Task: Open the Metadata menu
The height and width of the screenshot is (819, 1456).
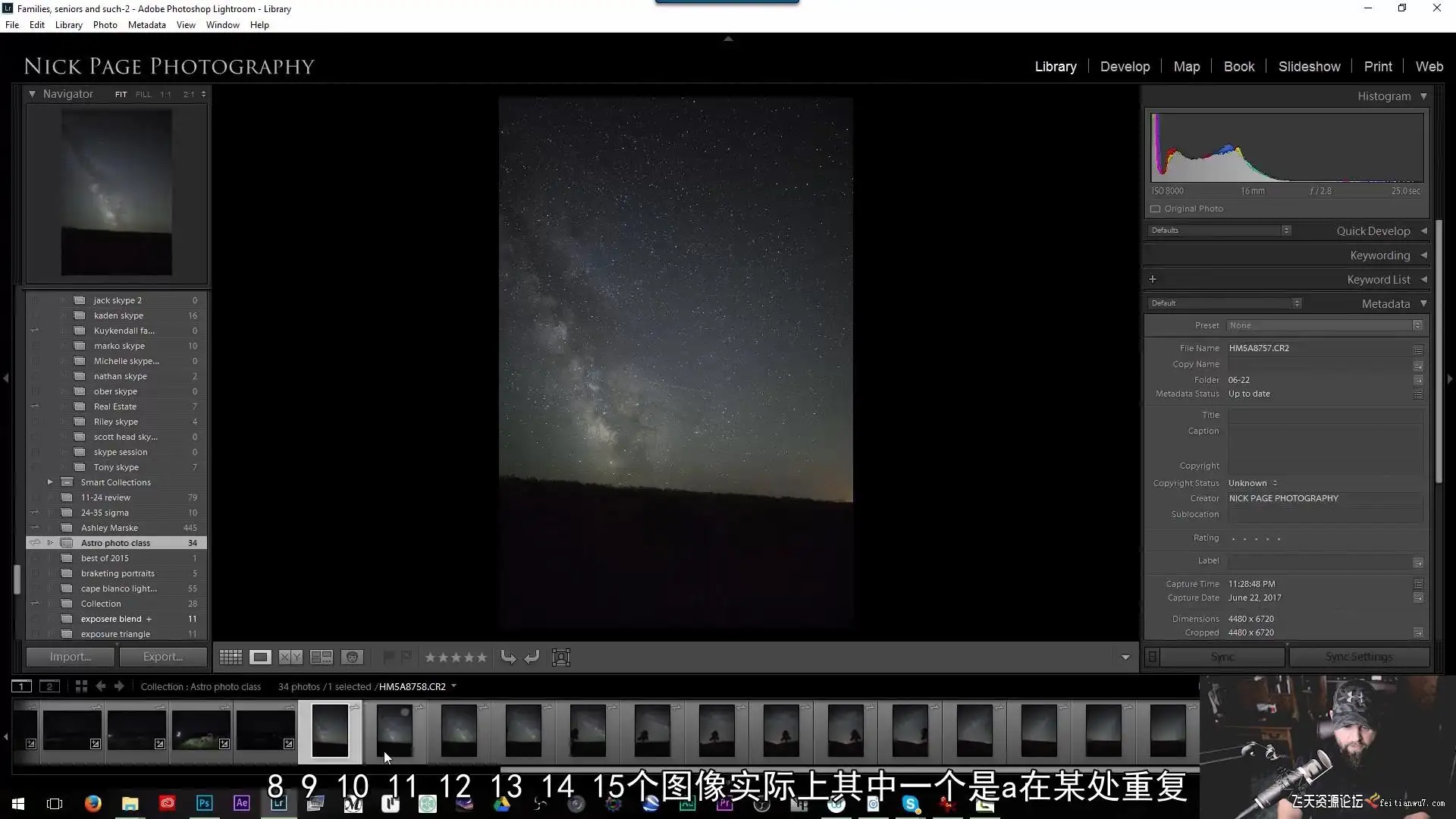Action: pos(146,25)
